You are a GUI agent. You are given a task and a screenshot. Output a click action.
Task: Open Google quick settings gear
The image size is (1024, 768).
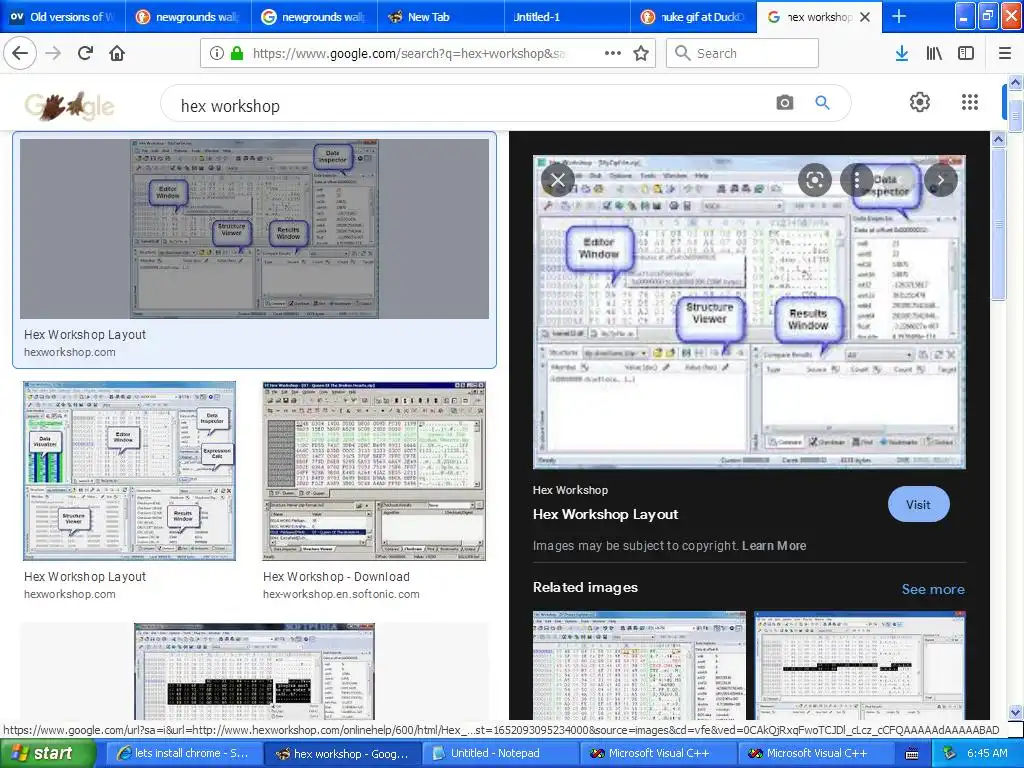(x=920, y=102)
